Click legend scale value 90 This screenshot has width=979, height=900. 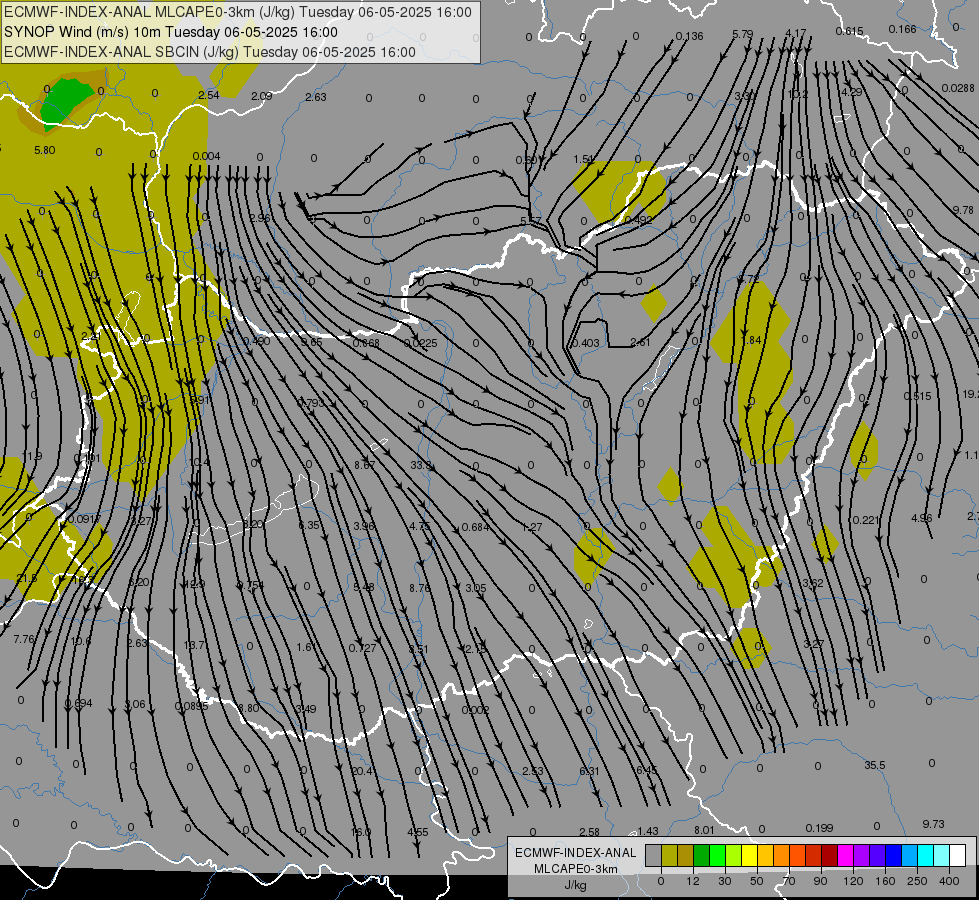point(820,881)
